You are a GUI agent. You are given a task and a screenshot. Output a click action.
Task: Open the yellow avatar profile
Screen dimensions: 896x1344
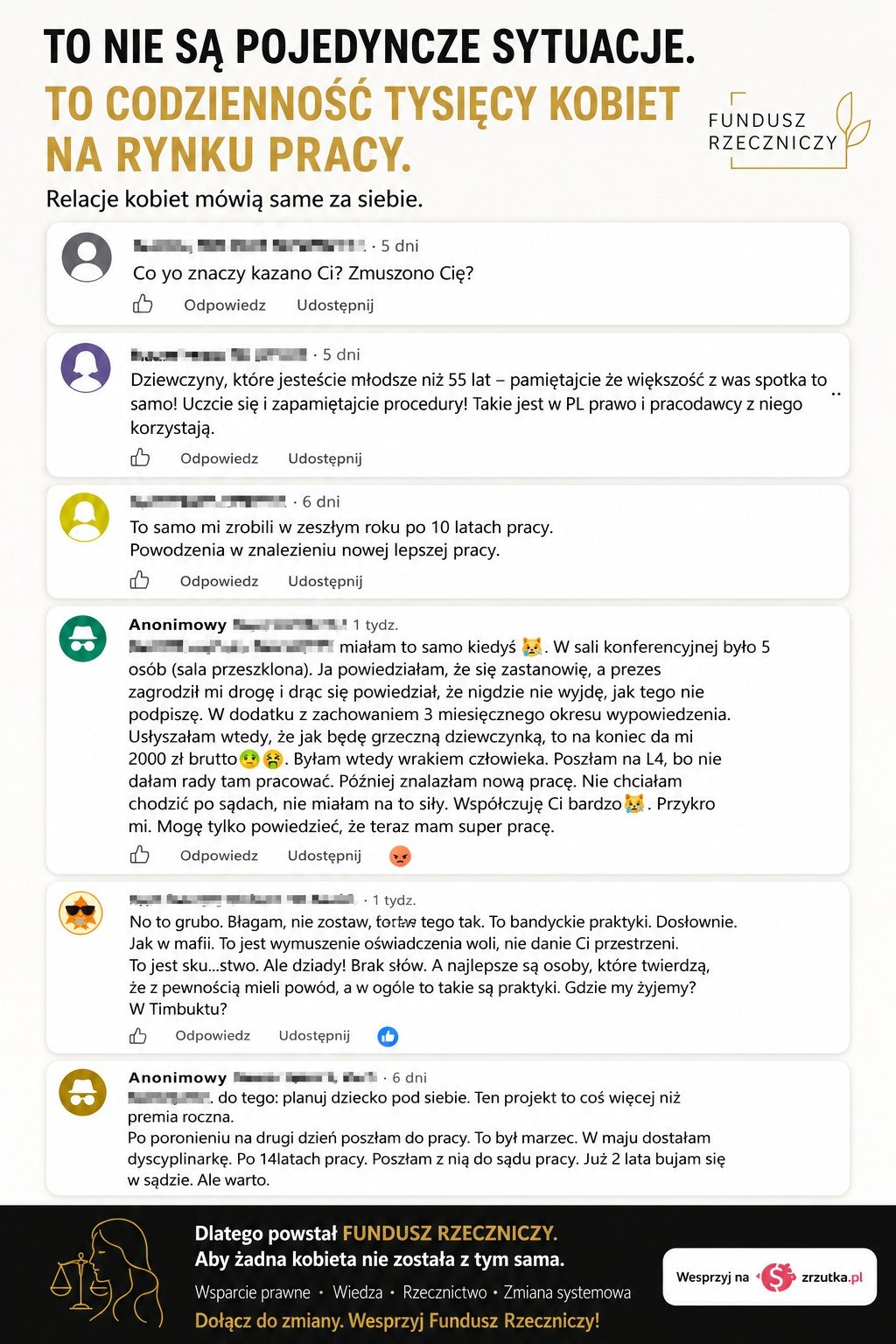84,517
